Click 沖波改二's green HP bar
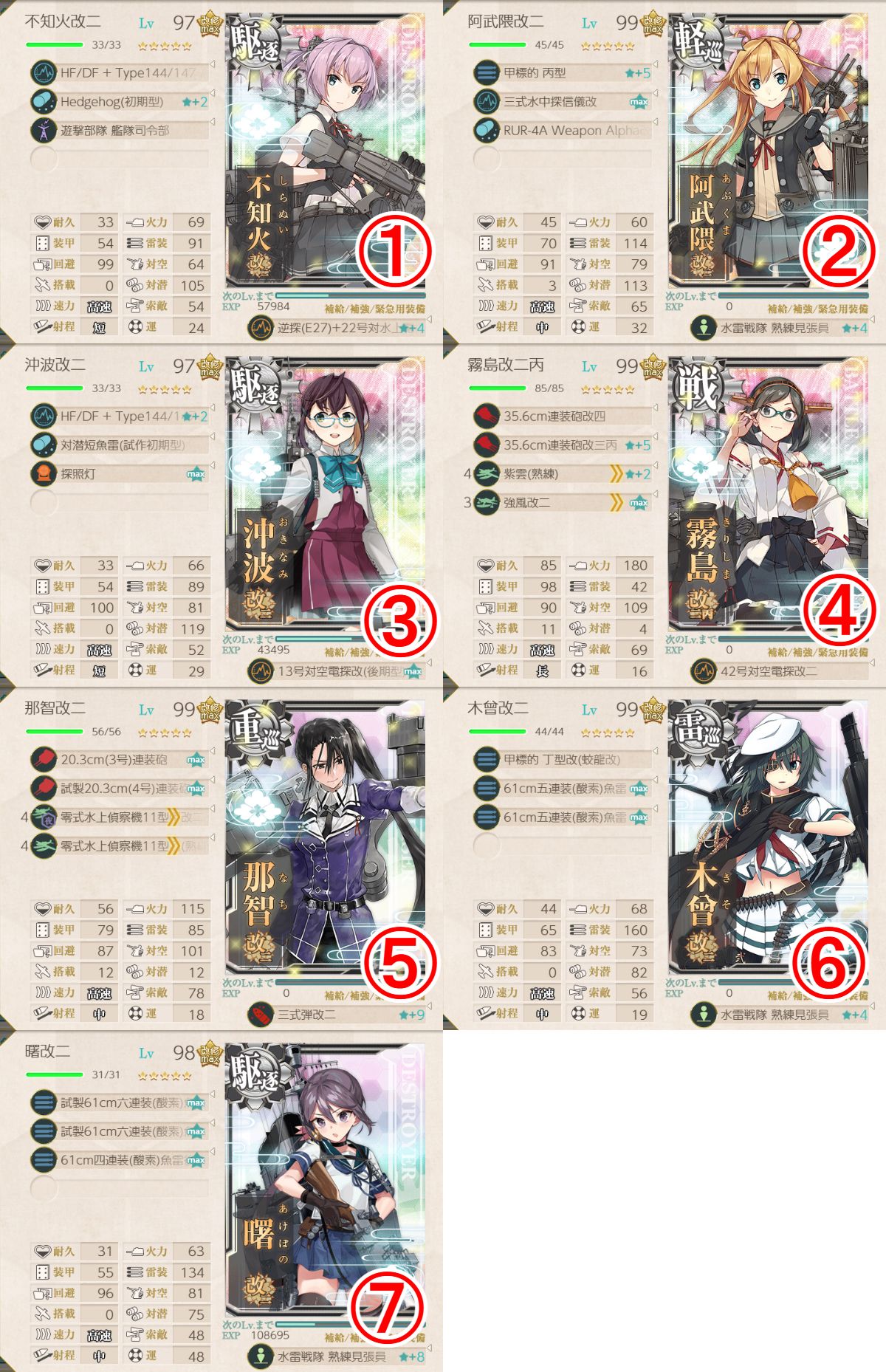886x1372 pixels. pos(54,388)
